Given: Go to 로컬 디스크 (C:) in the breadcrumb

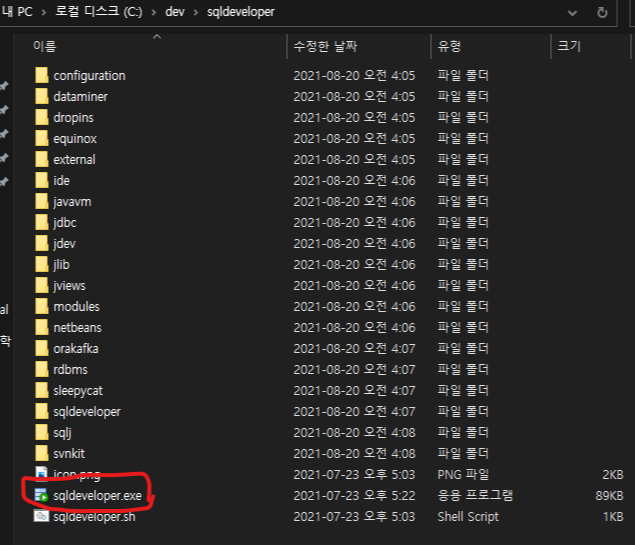Looking at the screenshot, I should (x=98, y=11).
